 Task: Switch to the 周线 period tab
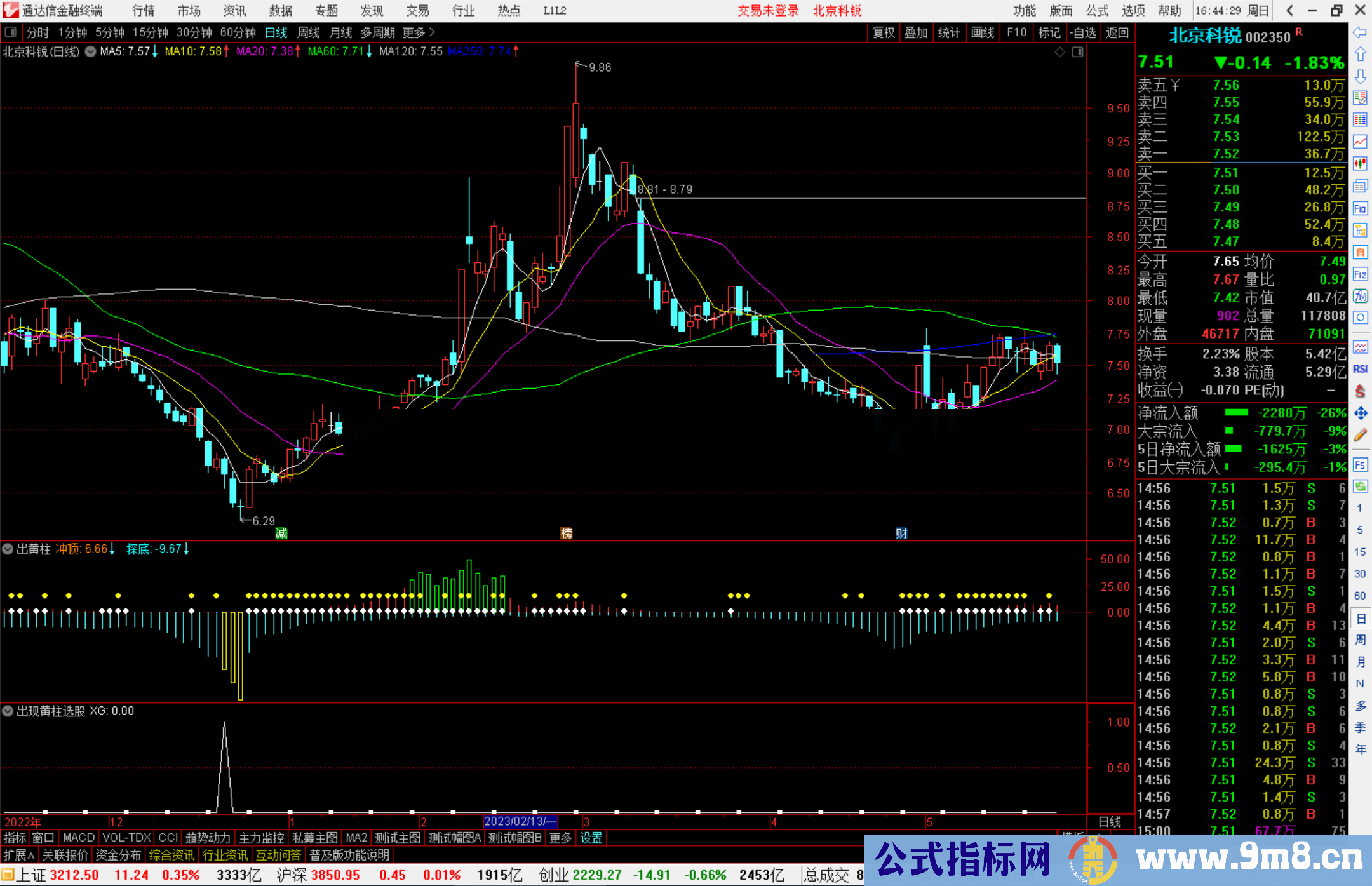[x=309, y=32]
